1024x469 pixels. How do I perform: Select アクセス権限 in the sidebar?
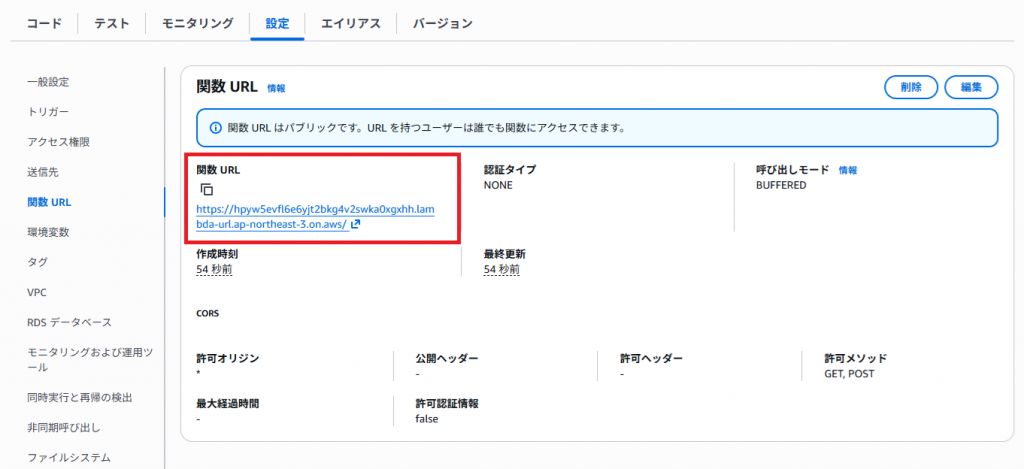pos(59,142)
